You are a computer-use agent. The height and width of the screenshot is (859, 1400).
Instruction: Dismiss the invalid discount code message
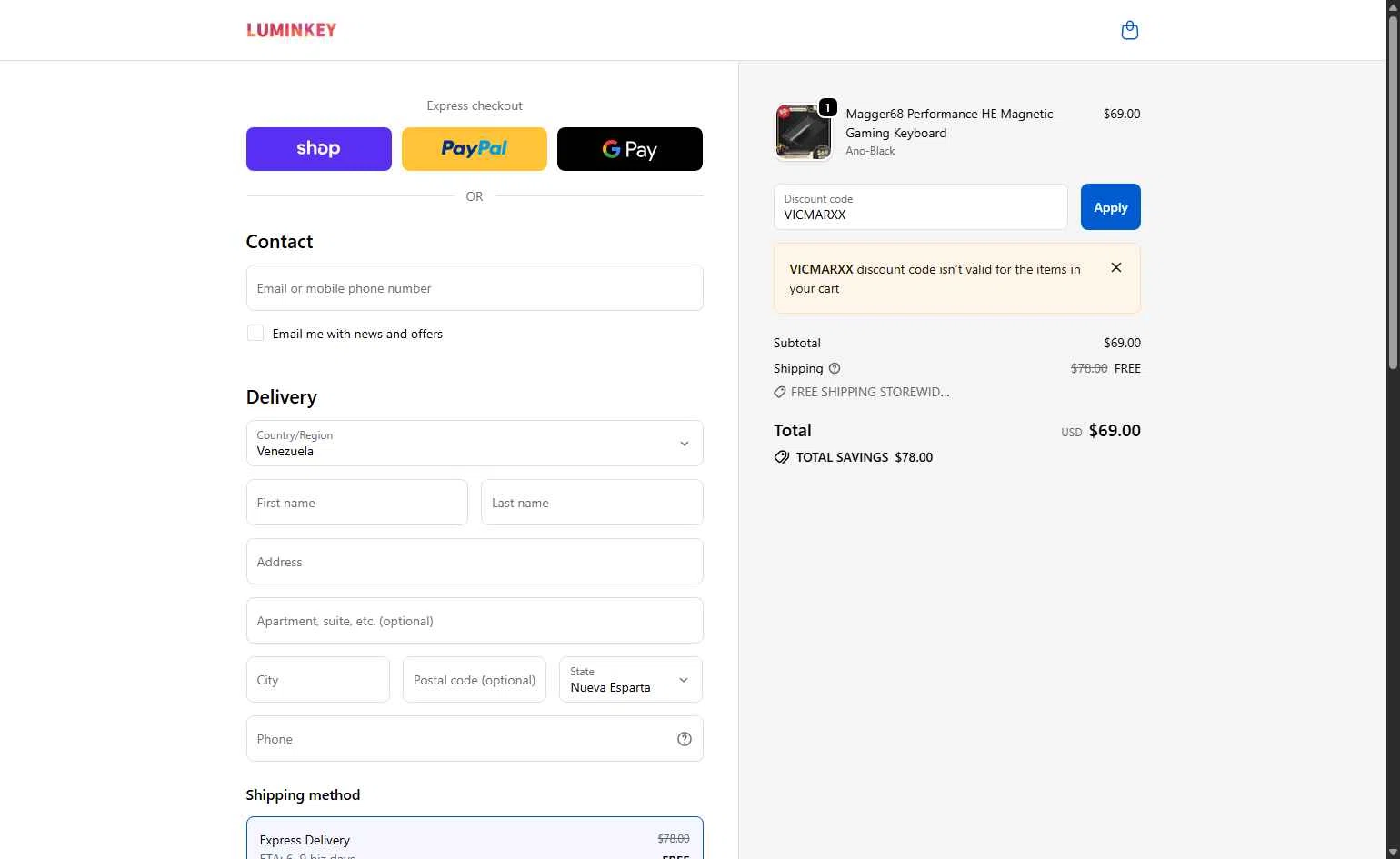tap(1116, 267)
